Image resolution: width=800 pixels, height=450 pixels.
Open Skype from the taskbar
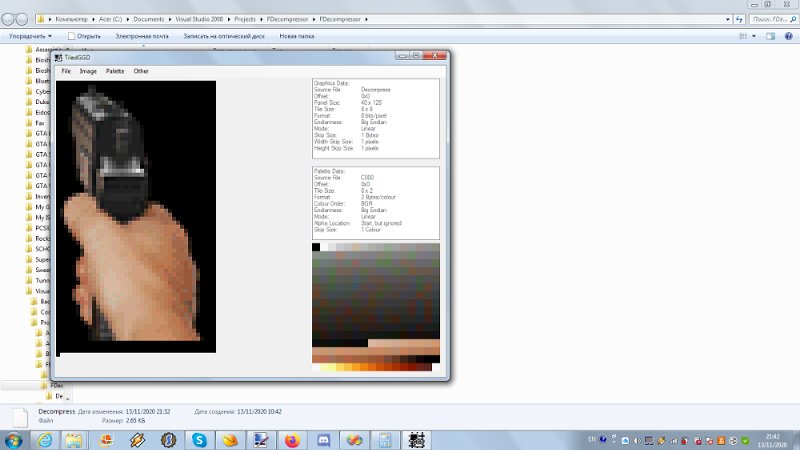pyautogui.click(x=199, y=440)
